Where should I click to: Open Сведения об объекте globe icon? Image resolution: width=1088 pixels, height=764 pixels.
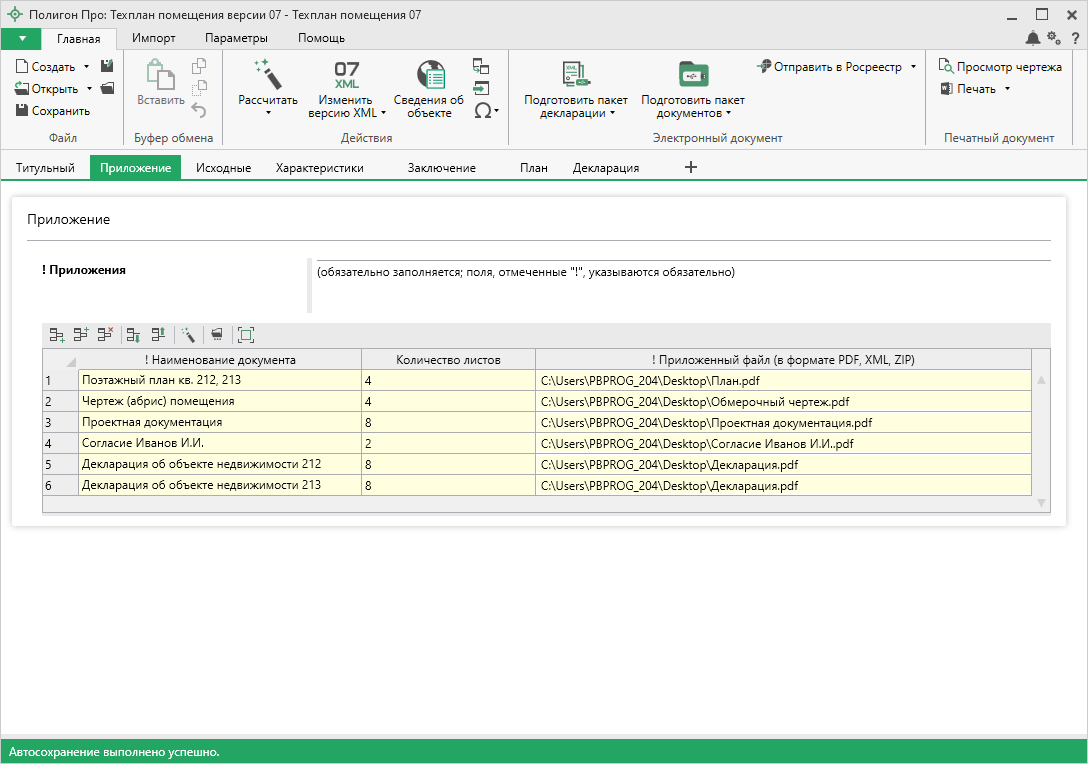[429, 76]
